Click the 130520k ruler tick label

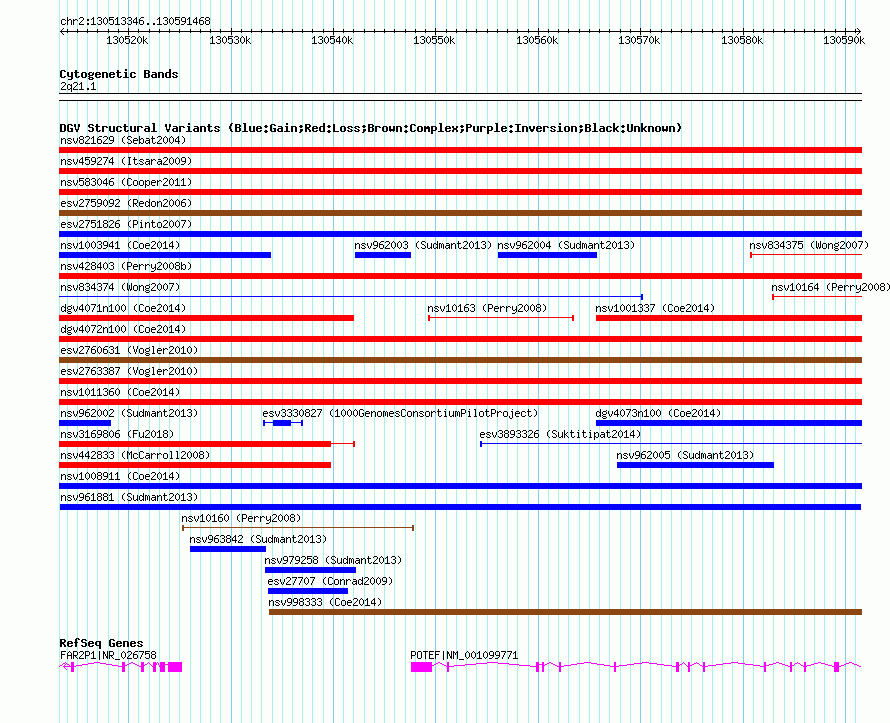(127, 40)
